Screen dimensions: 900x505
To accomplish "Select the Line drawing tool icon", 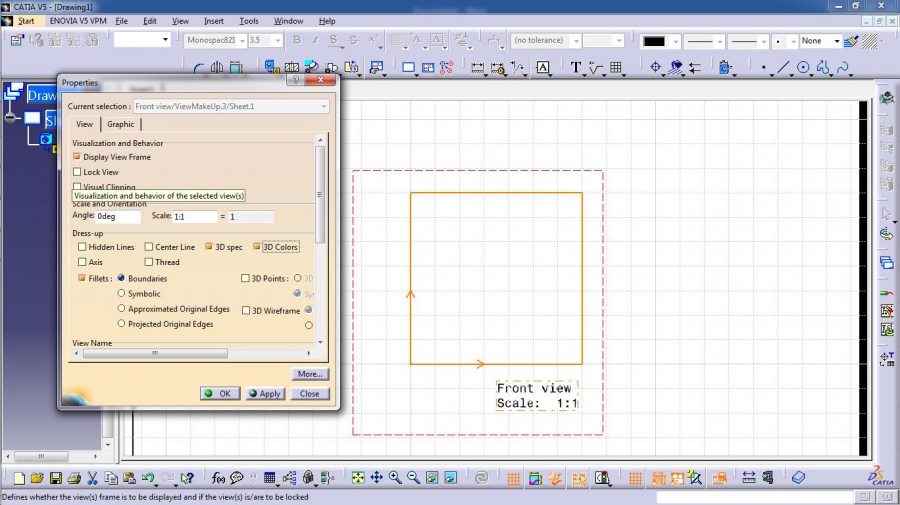I will pyautogui.click(x=783, y=68).
